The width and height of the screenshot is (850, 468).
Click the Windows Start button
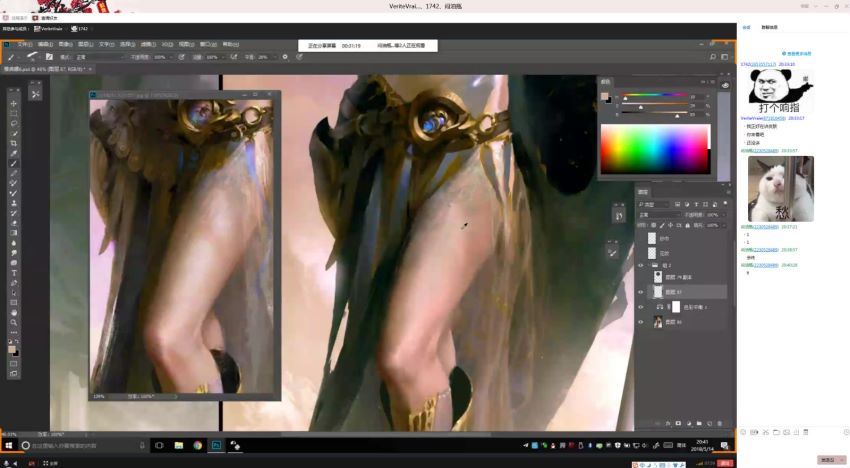coord(9,445)
